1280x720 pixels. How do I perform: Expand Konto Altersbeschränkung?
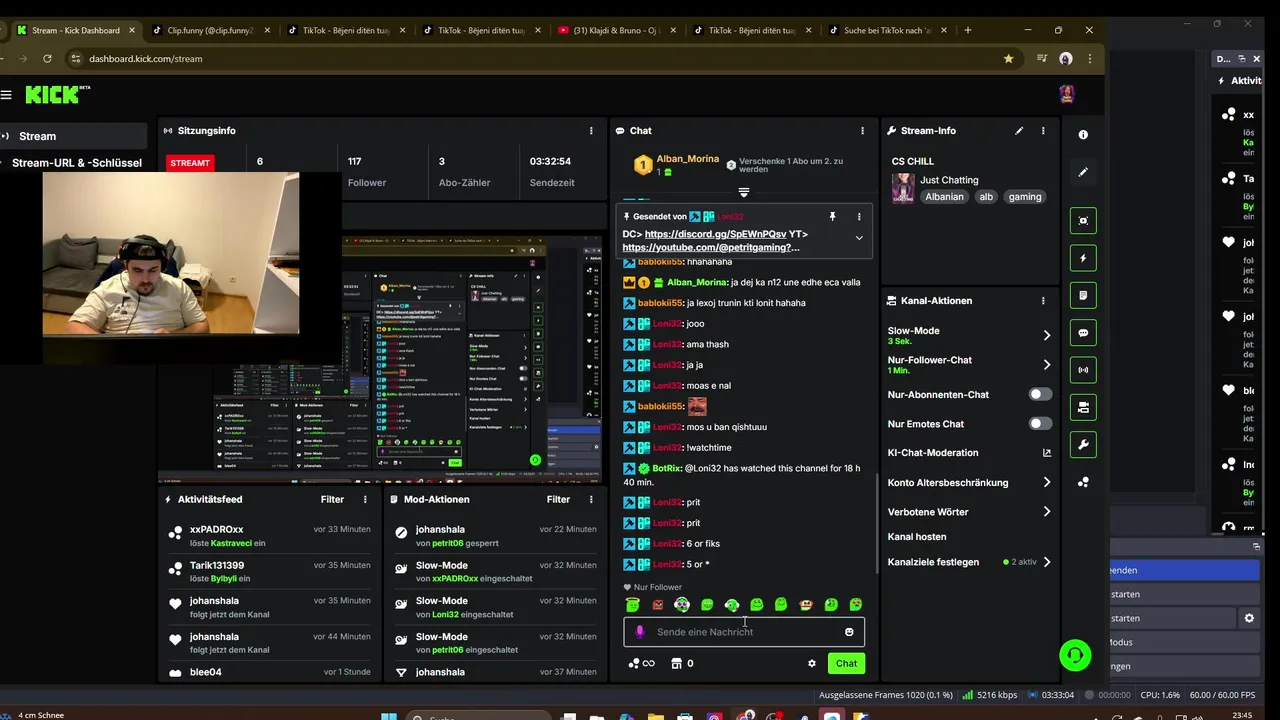tap(1047, 482)
